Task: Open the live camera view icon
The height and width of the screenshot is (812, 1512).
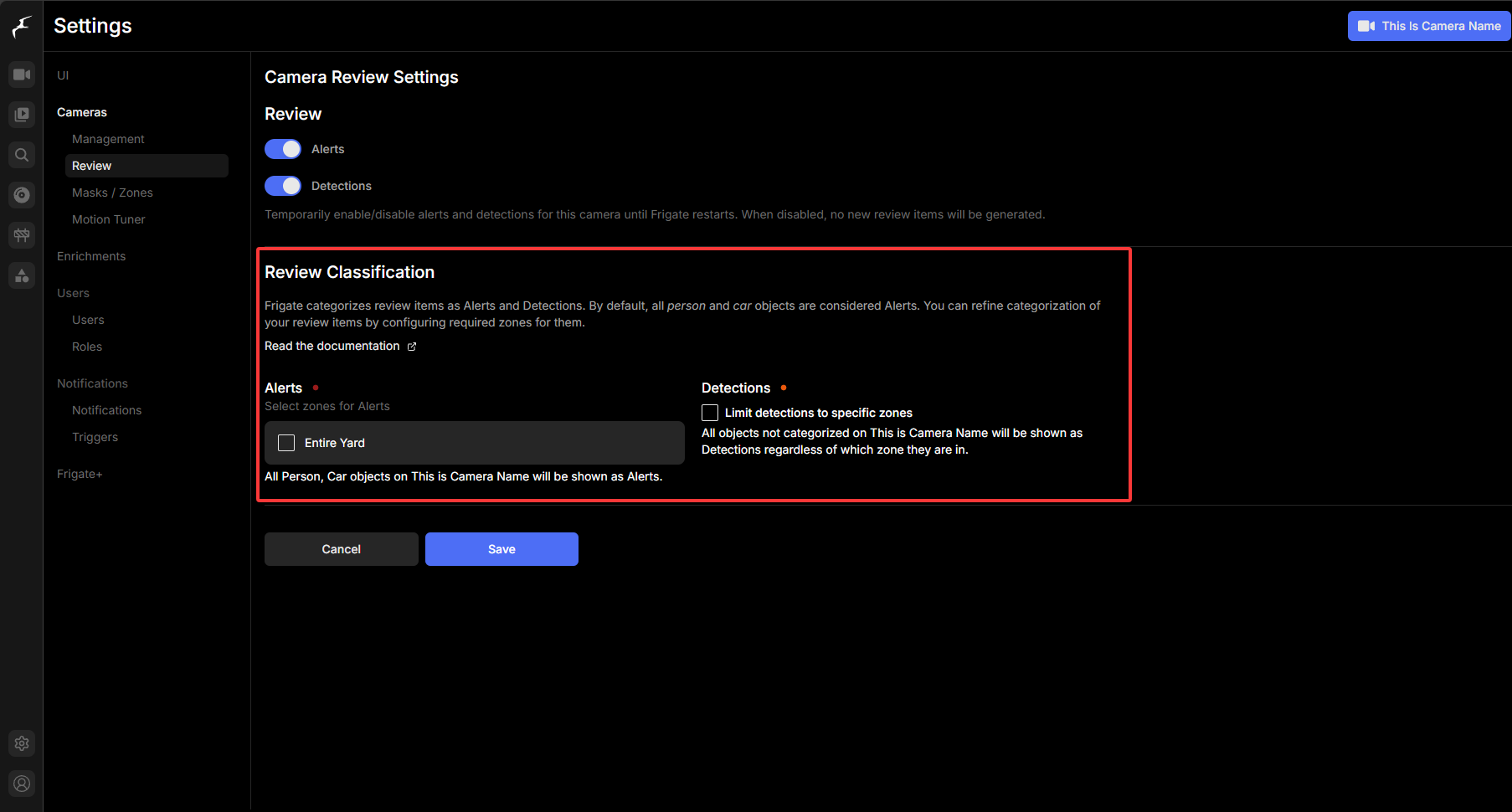Action: tap(22, 75)
